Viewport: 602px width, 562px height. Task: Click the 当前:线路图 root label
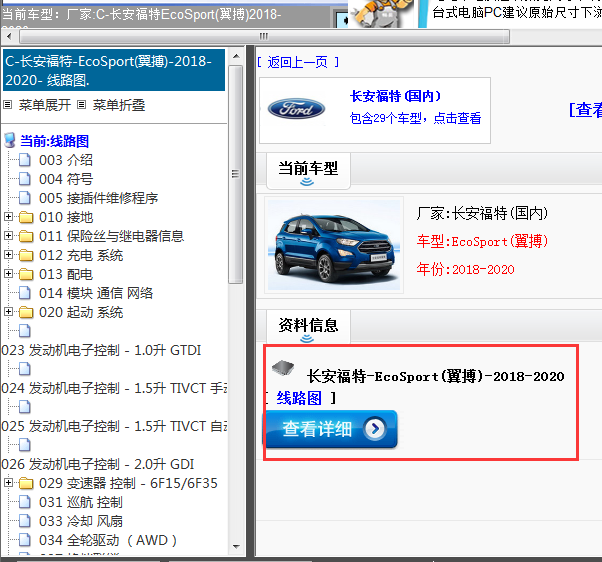(55, 141)
